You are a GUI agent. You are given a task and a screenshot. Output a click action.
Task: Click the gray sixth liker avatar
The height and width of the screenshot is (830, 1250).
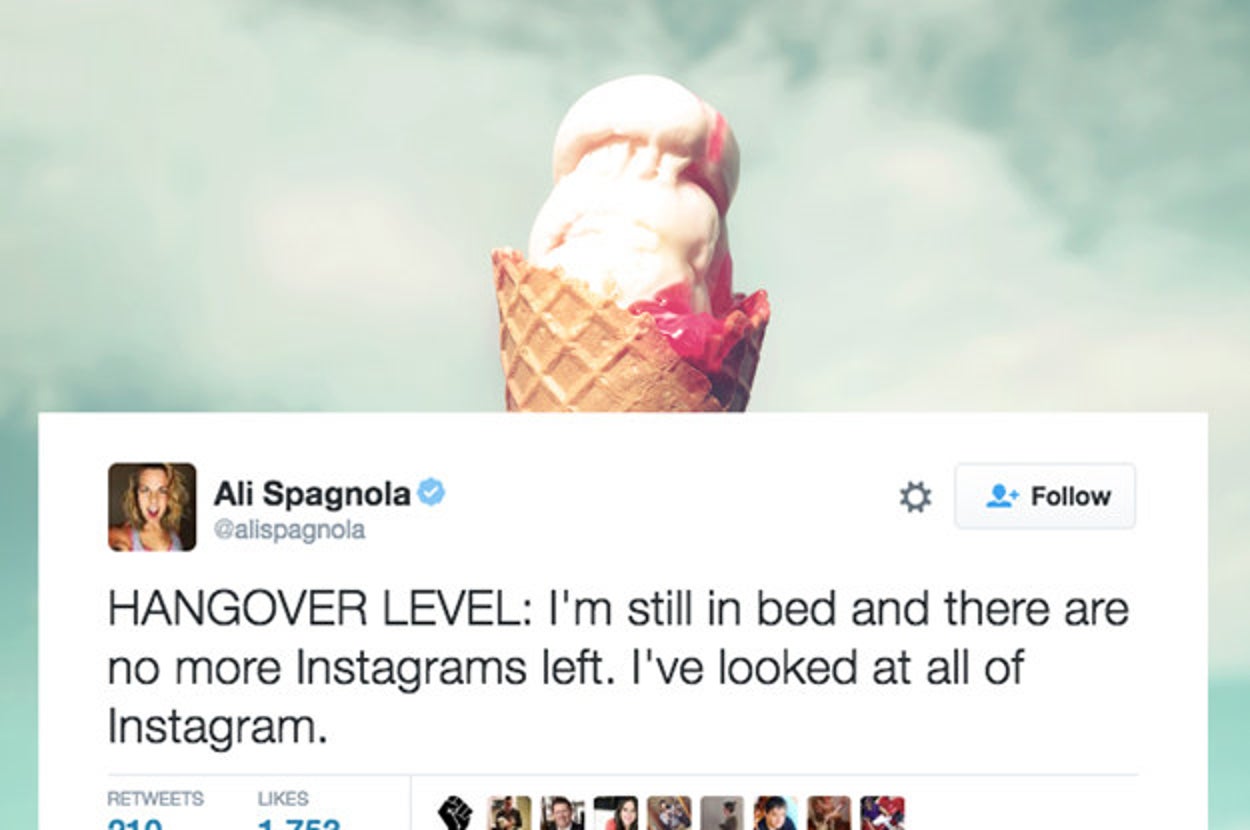pos(722,813)
